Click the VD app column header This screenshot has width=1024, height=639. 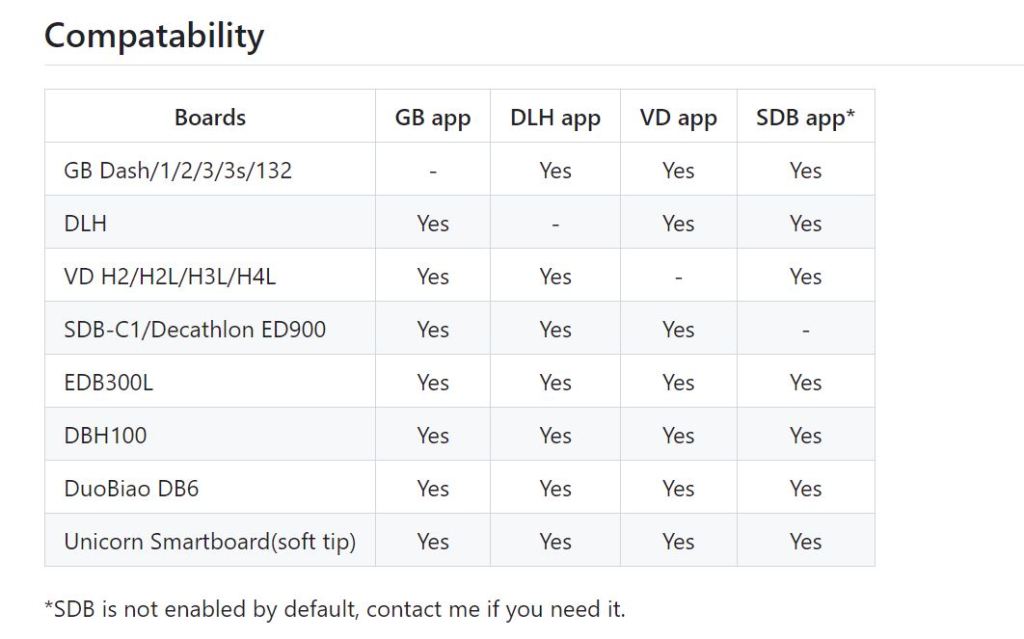678,117
